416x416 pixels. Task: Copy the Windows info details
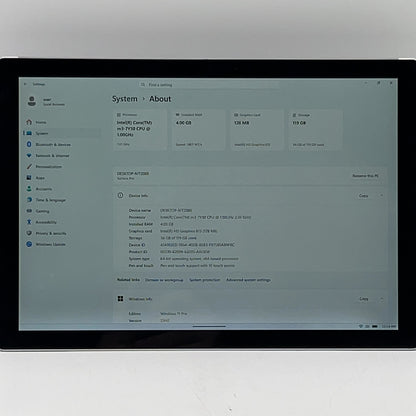click(x=364, y=299)
